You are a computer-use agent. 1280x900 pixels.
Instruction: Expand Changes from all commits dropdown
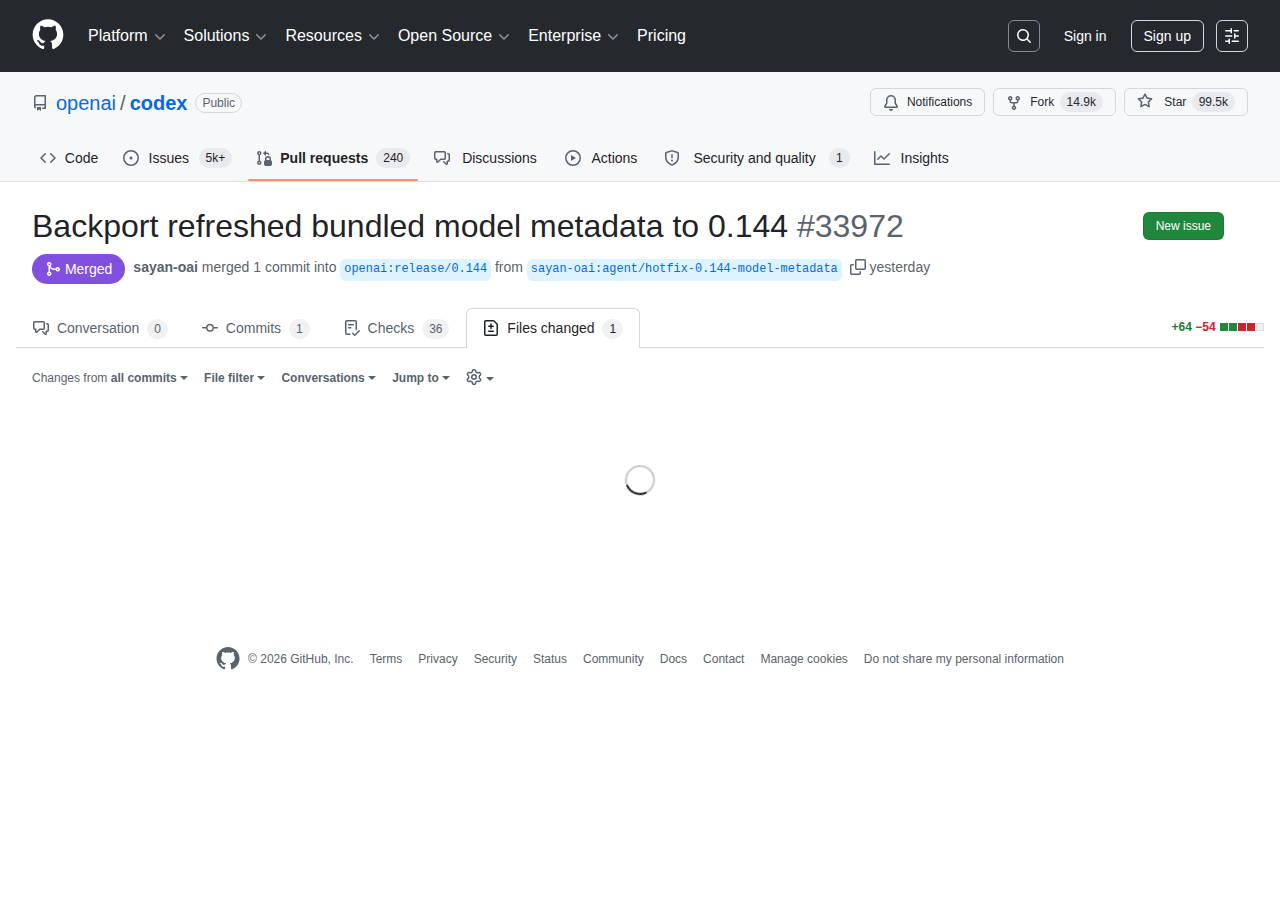point(110,378)
